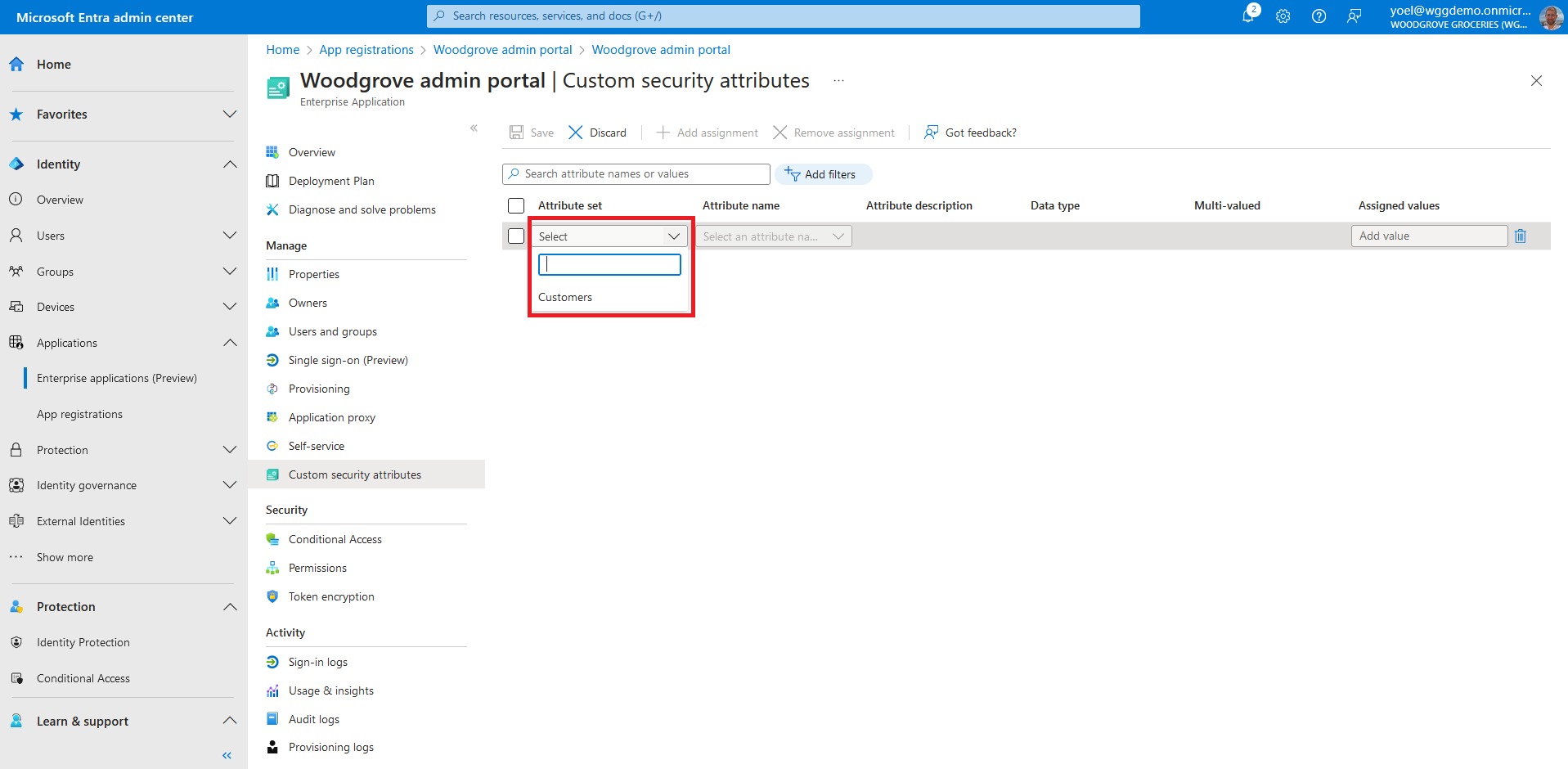The height and width of the screenshot is (769, 1568).
Task: Open the Attribute set Select dropdown
Action: (609, 236)
